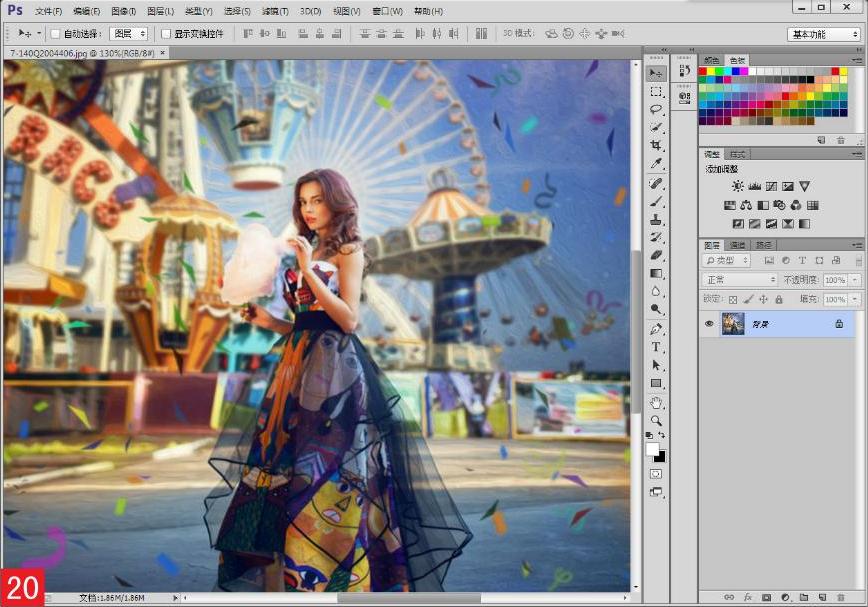The image size is (868, 607).
Task: Add a Photo Filter adjustment
Action: 779,205
